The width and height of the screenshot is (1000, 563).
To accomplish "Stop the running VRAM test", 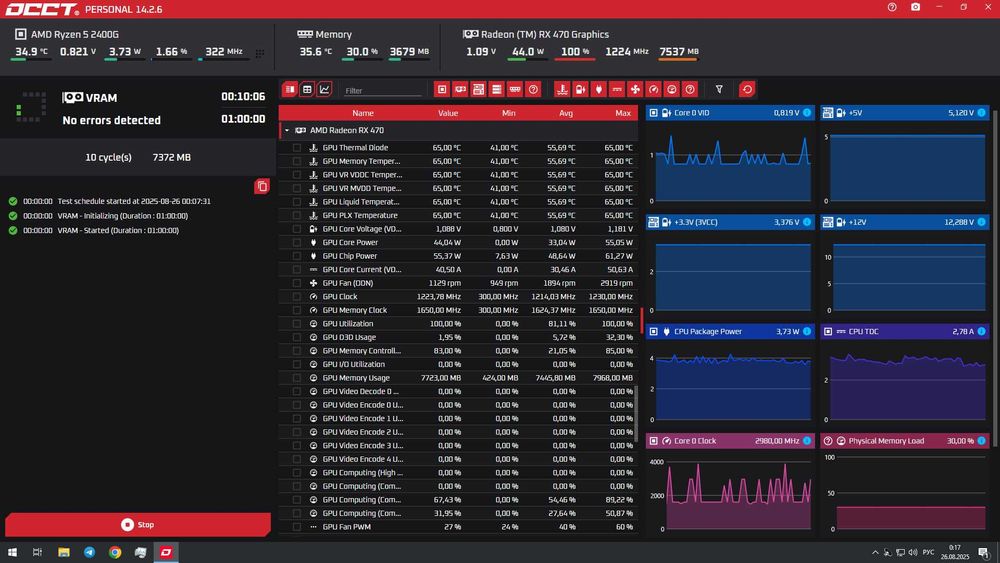I will [138, 525].
